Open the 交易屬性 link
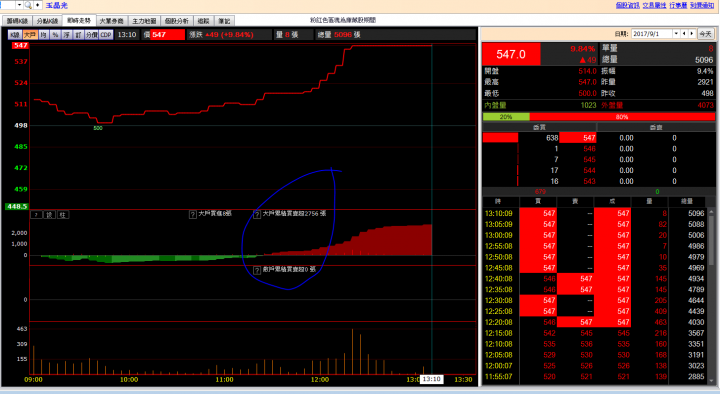Image resolution: width=720 pixels, height=394 pixels. click(x=654, y=5)
